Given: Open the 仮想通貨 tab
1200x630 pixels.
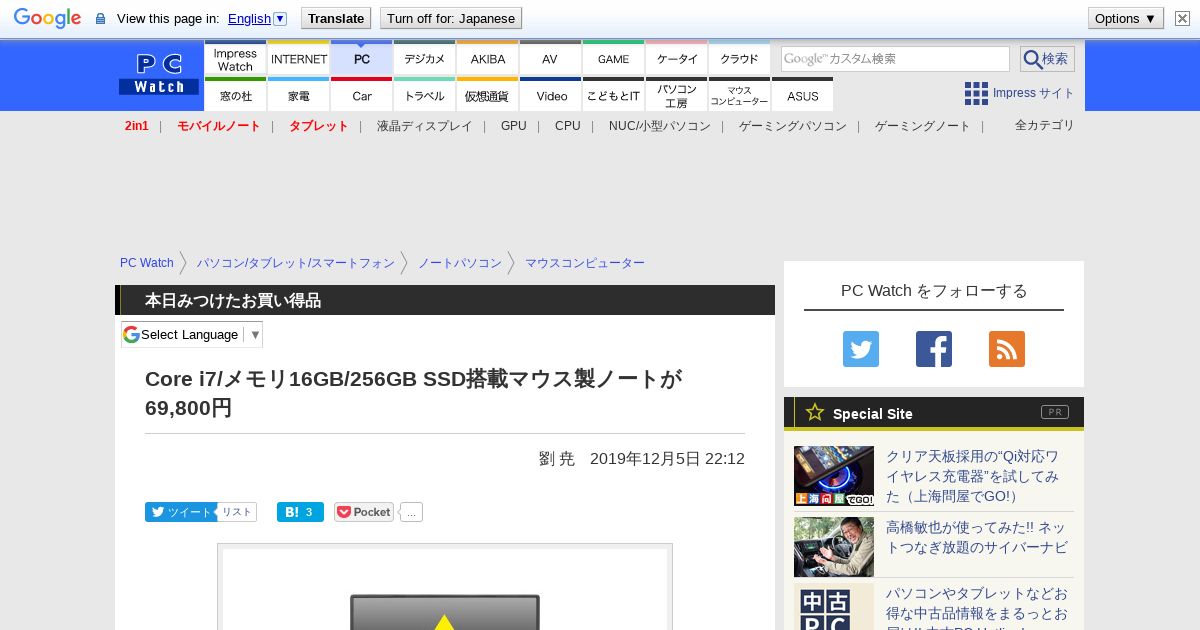Looking at the screenshot, I should point(488,95).
